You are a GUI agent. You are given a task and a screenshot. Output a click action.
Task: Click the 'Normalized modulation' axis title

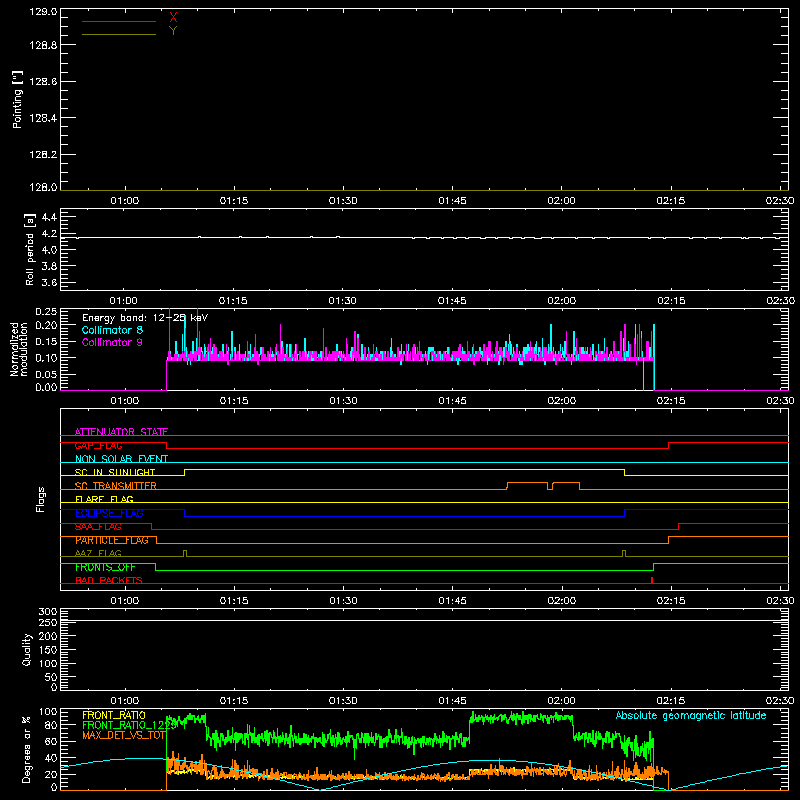19,349
